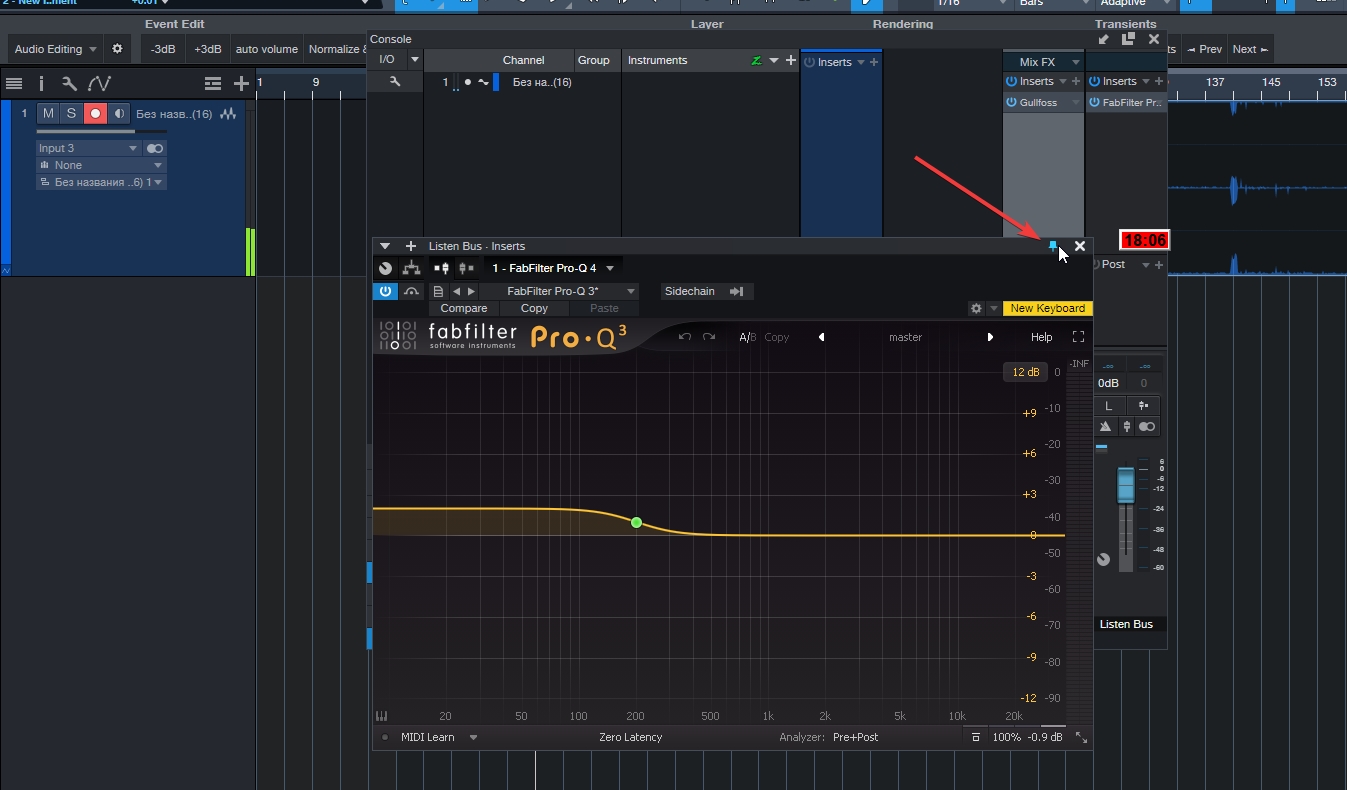This screenshot has height=790, width=1347.
Task: Open track layers list icon beside plus
Action: (x=213, y=84)
